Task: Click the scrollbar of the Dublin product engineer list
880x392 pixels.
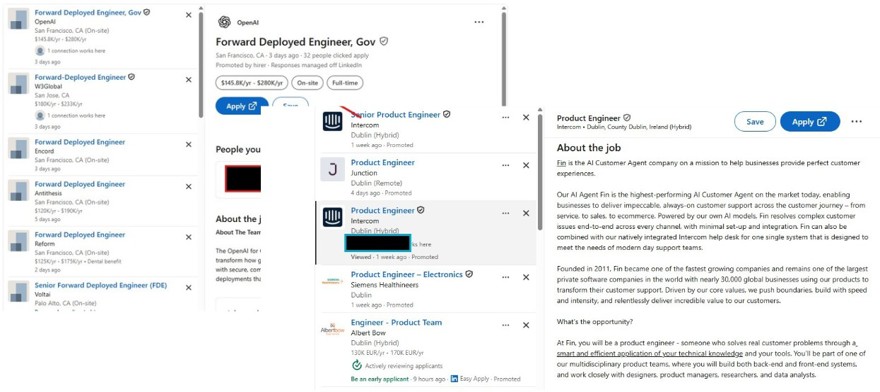Action: point(540,172)
